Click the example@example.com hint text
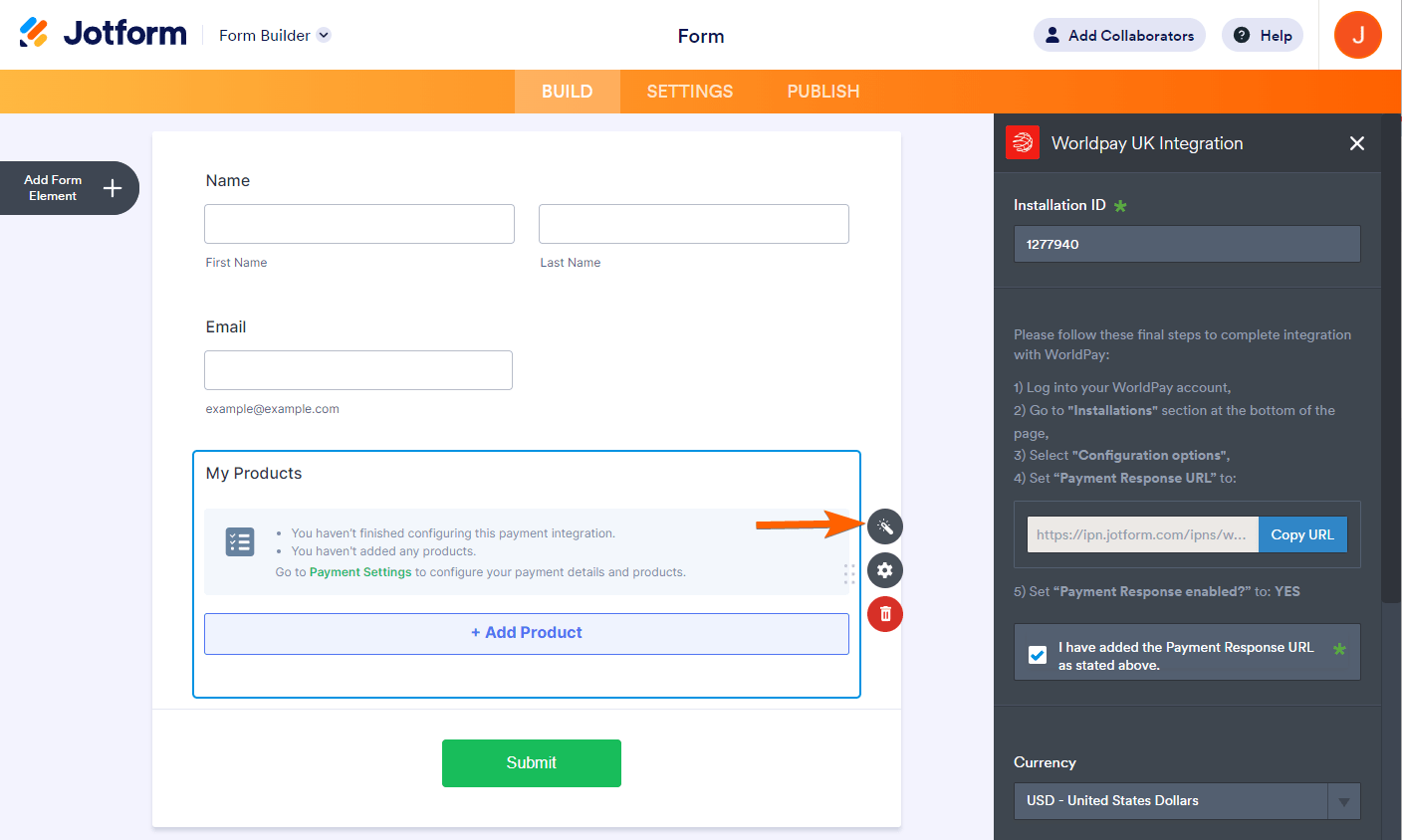This screenshot has height=840, width=1402. pyautogui.click(x=272, y=409)
